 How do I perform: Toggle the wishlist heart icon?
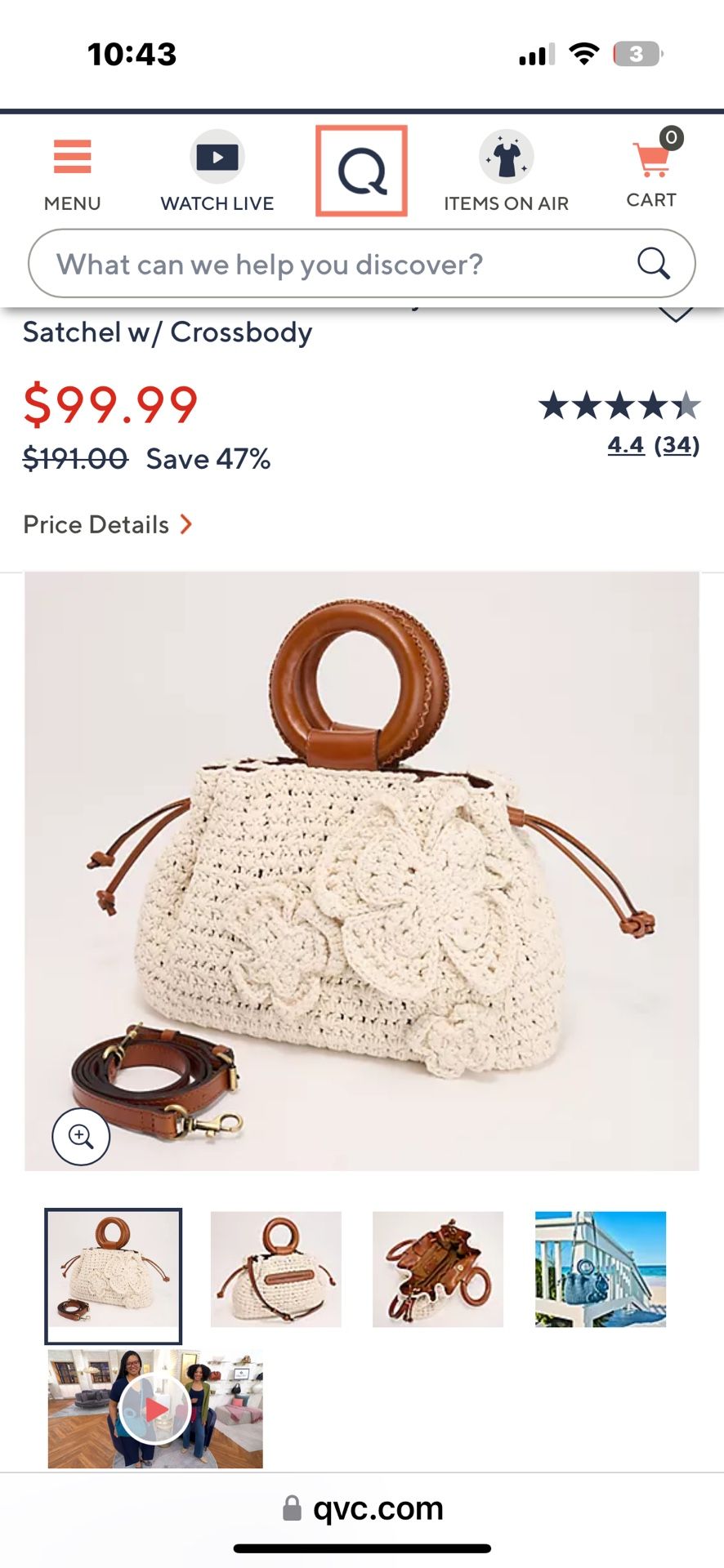point(676,314)
